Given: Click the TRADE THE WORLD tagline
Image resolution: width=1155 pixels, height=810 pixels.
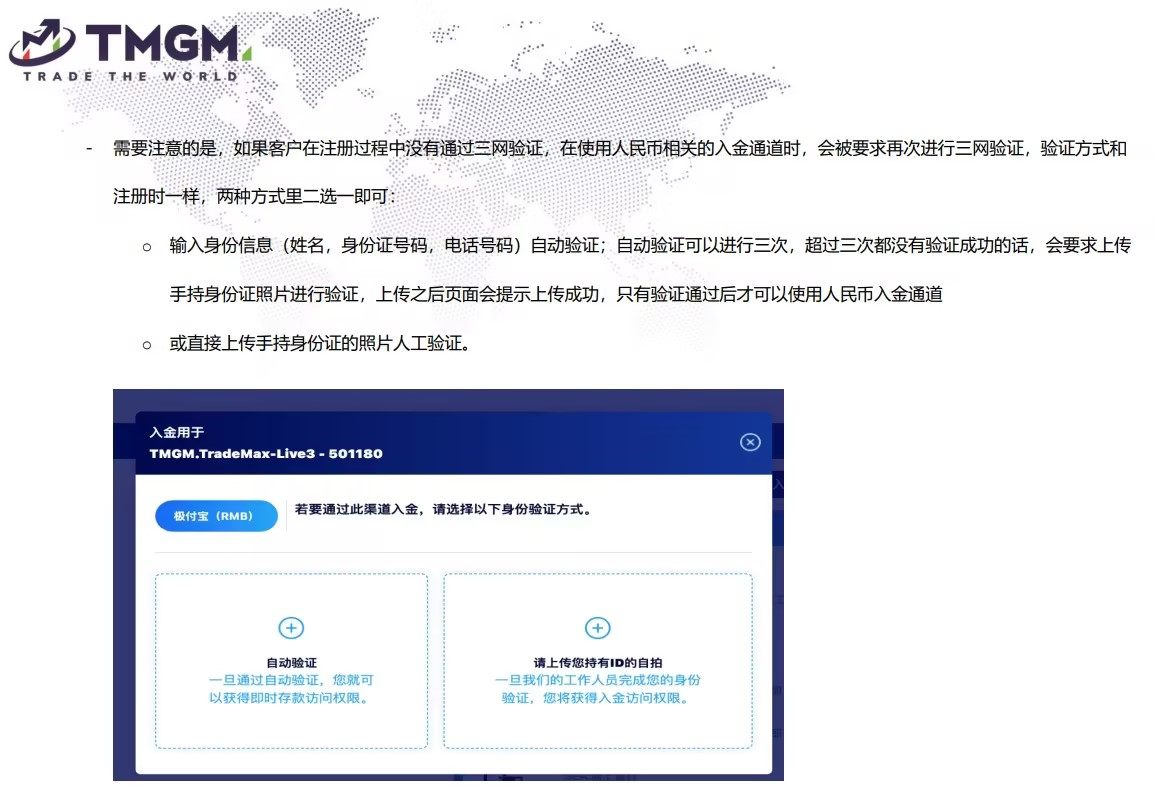Looking at the screenshot, I should point(130,76).
